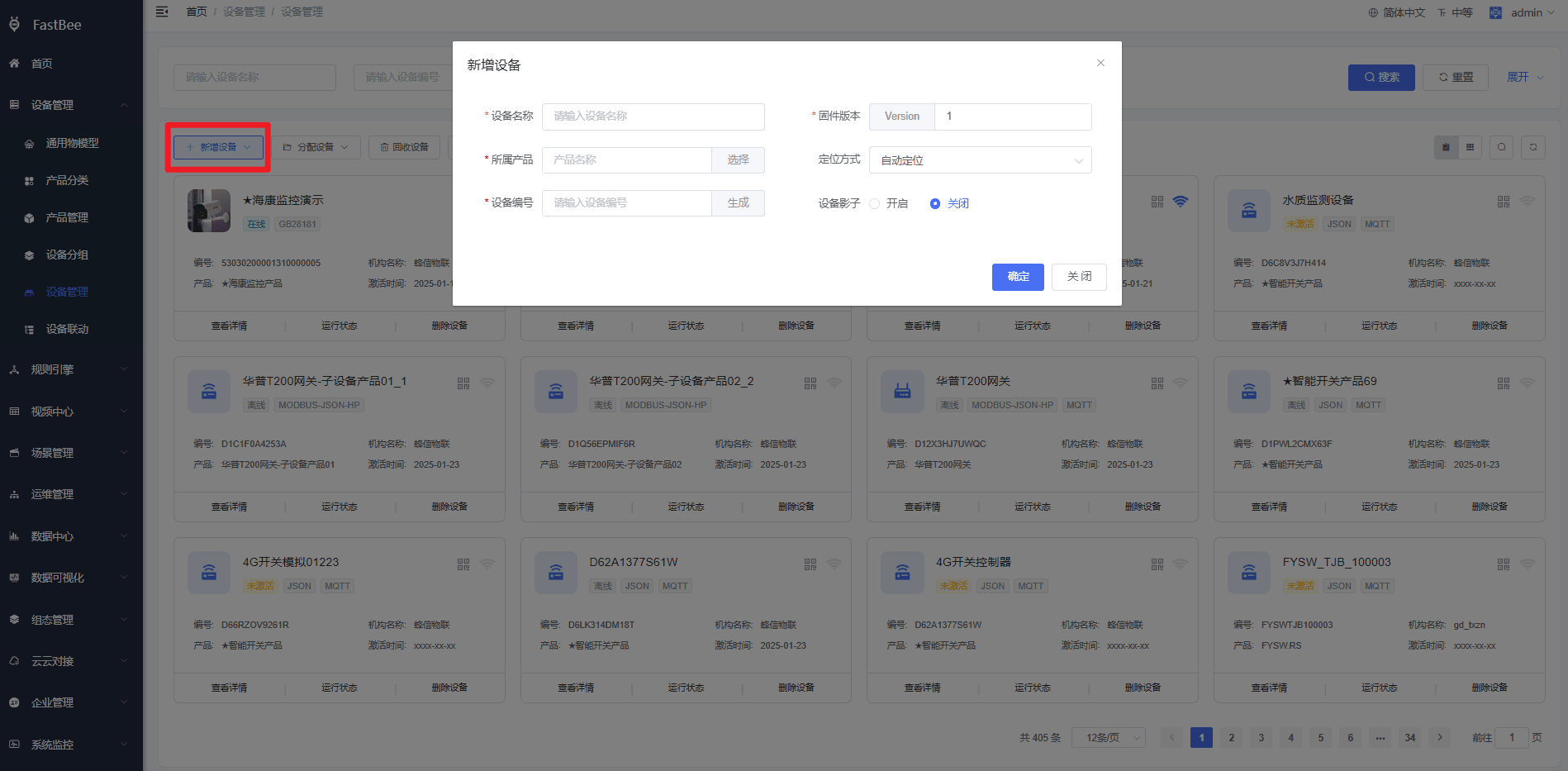Go to next page arrow in pagination

pyautogui.click(x=1440, y=737)
